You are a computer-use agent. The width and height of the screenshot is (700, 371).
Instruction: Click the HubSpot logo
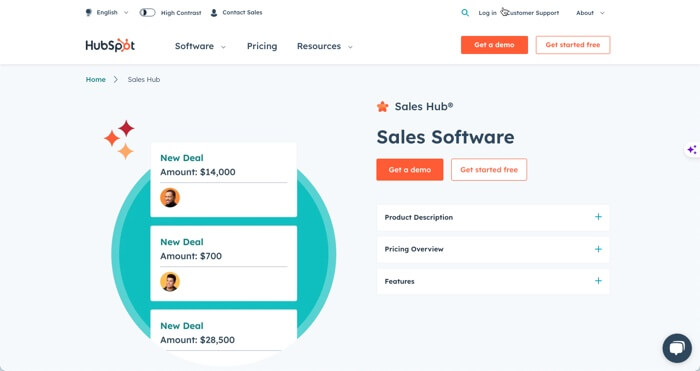point(110,46)
